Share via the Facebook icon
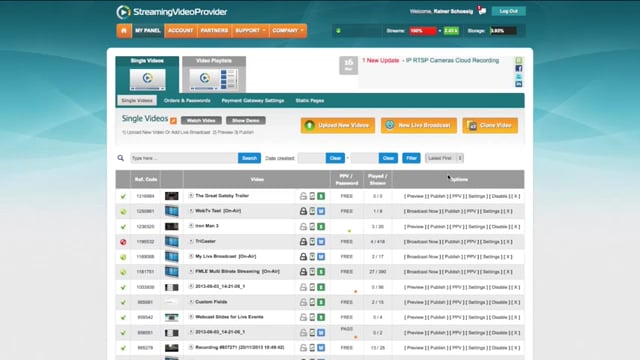The width and height of the screenshot is (640, 360). coord(519,68)
